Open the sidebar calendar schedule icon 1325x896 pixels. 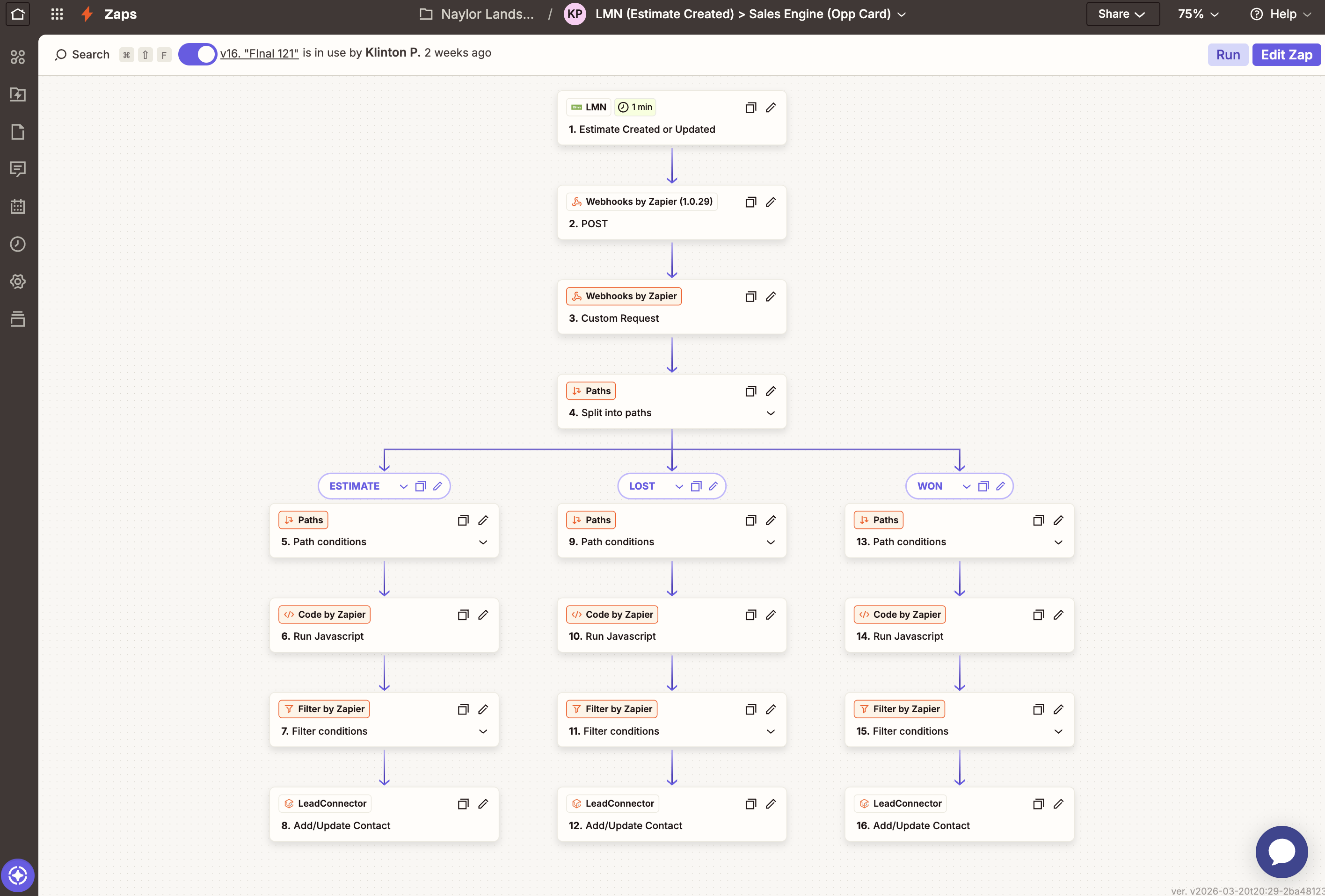(x=18, y=206)
